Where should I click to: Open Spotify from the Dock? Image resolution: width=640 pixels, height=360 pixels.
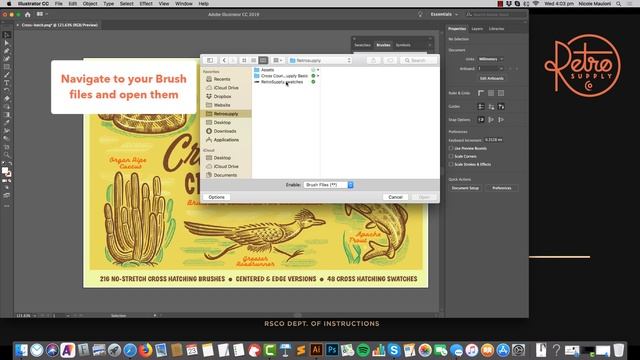tap(363, 350)
